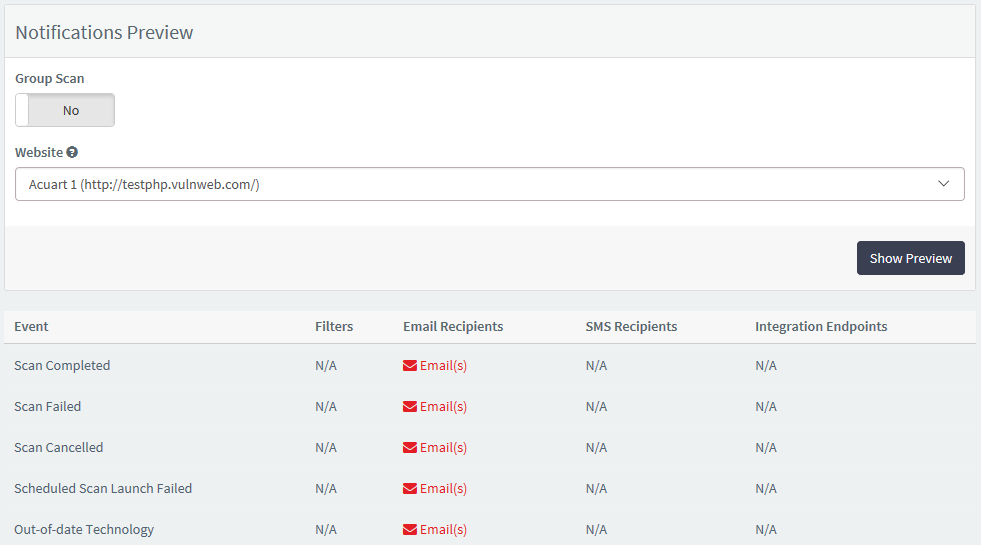Select the Scan Cancelled event text
The height and width of the screenshot is (545, 981).
pyautogui.click(x=59, y=447)
